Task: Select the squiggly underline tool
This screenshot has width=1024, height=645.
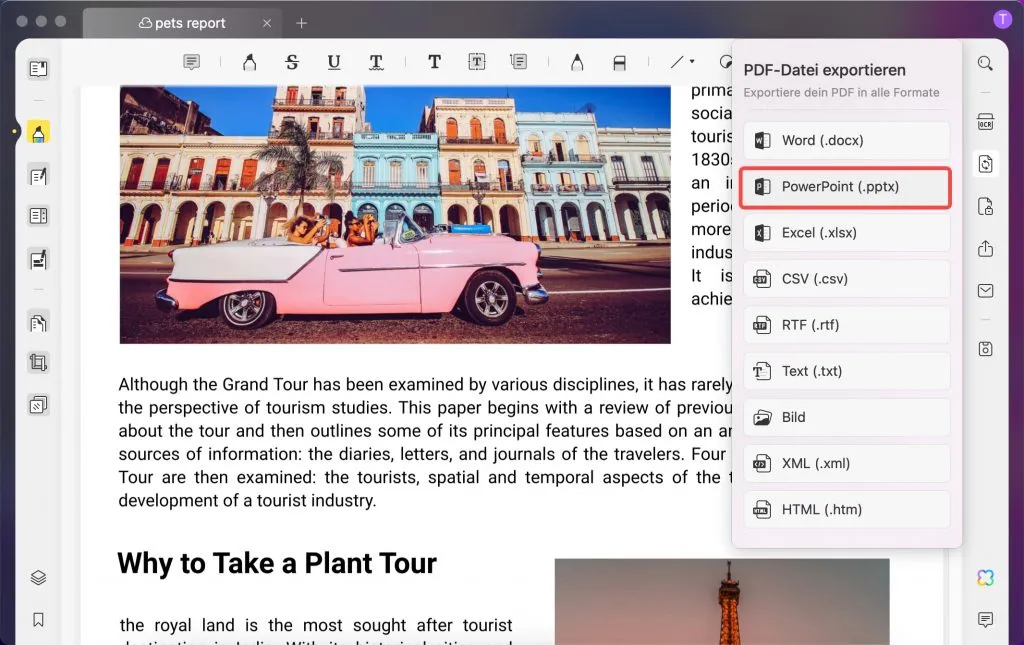Action: [x=376, y=62]
